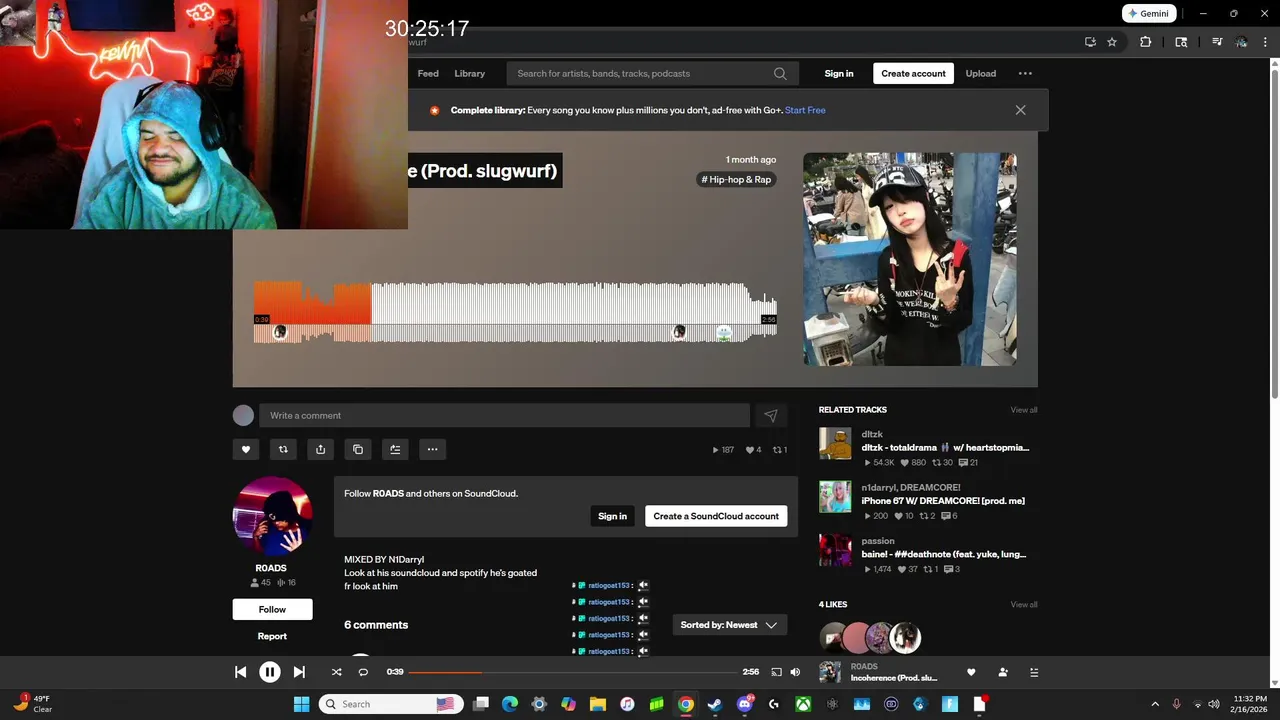
Task: Open dltzk totaldrama track thumbnail
Action: [x=835, y=443]
